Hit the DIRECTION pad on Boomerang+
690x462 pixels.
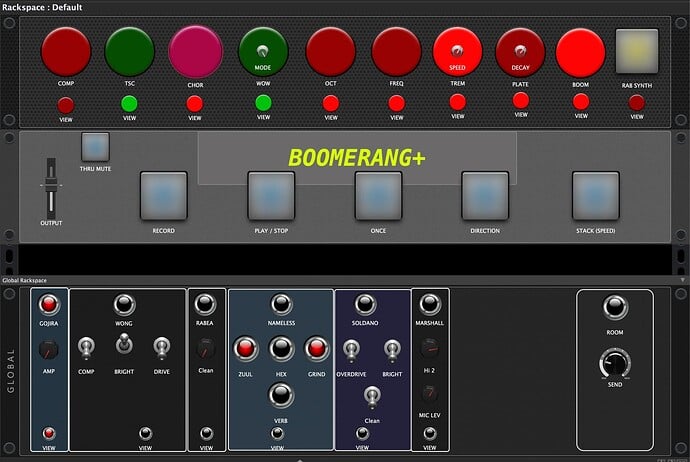click(x=485, y=196)
